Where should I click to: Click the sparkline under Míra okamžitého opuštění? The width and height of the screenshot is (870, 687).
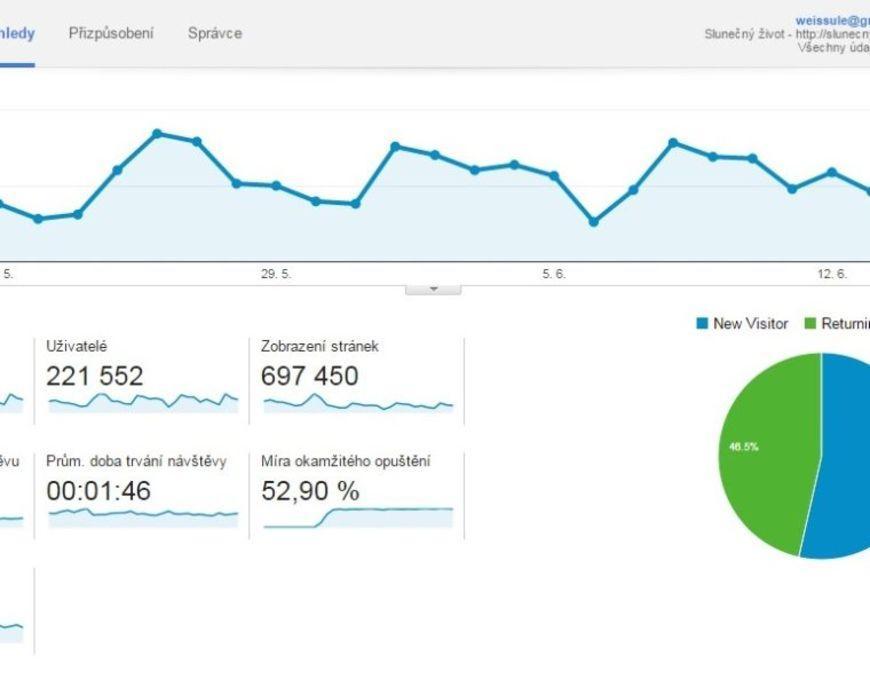357,516
